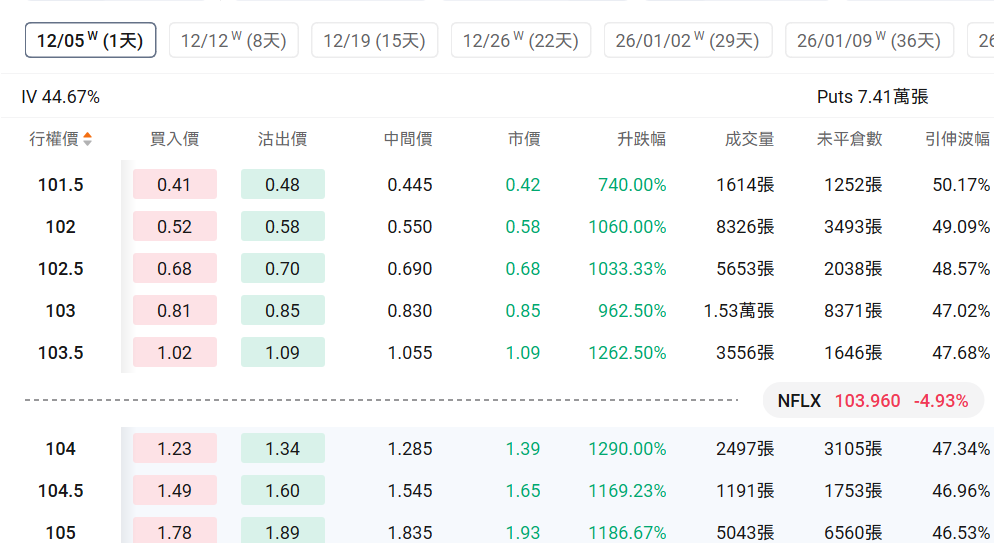This screenshot has height=543, width=994.
Task: Open the 12/19 (15天) expiration tab
Action: (375, 40)
